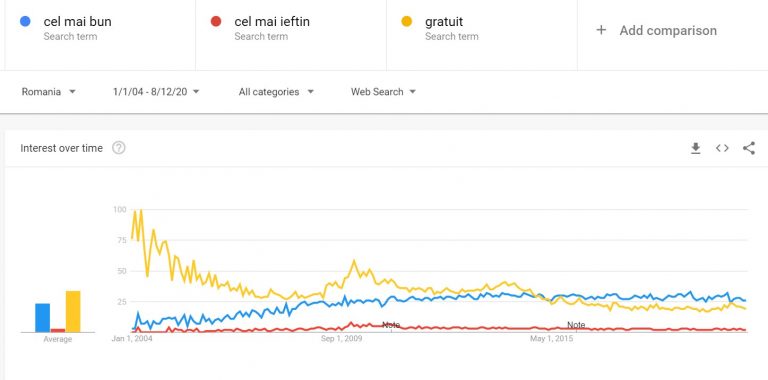Open the Interest over time help icon
This screenshot has height=380, width=768.
(119, 148)
